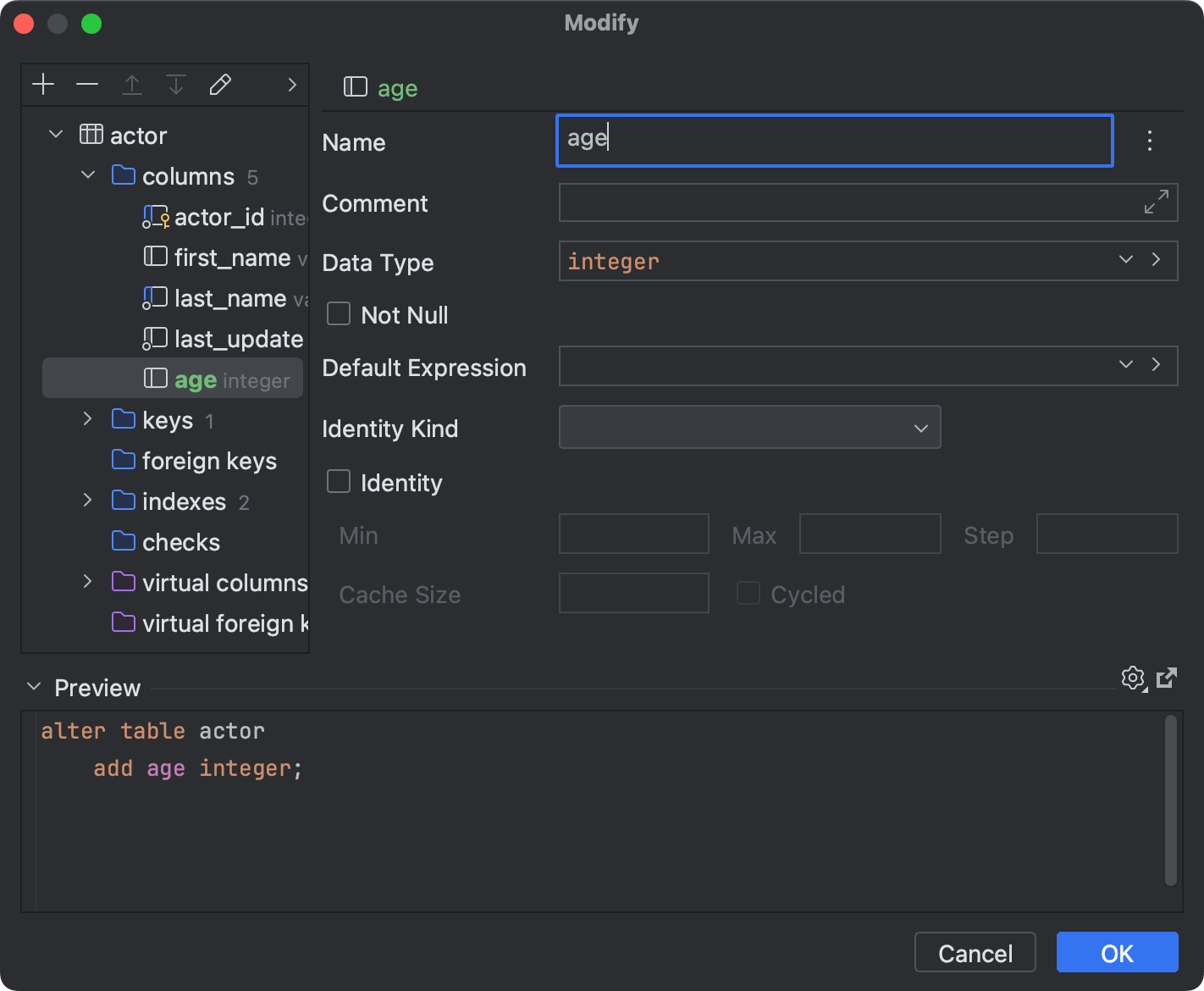The height and width of the screenshot is (991, 1204).
Task: Click the Add column plus icon
Action: [x=43, y=84]
